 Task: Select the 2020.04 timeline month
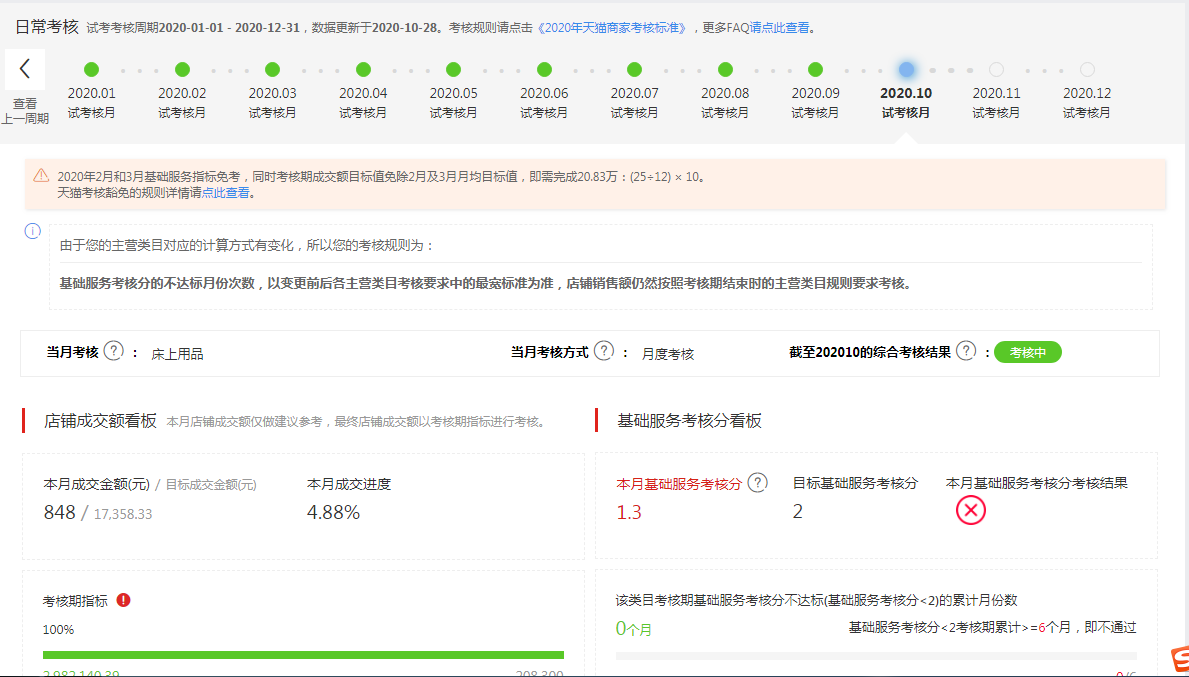(363, 70)
